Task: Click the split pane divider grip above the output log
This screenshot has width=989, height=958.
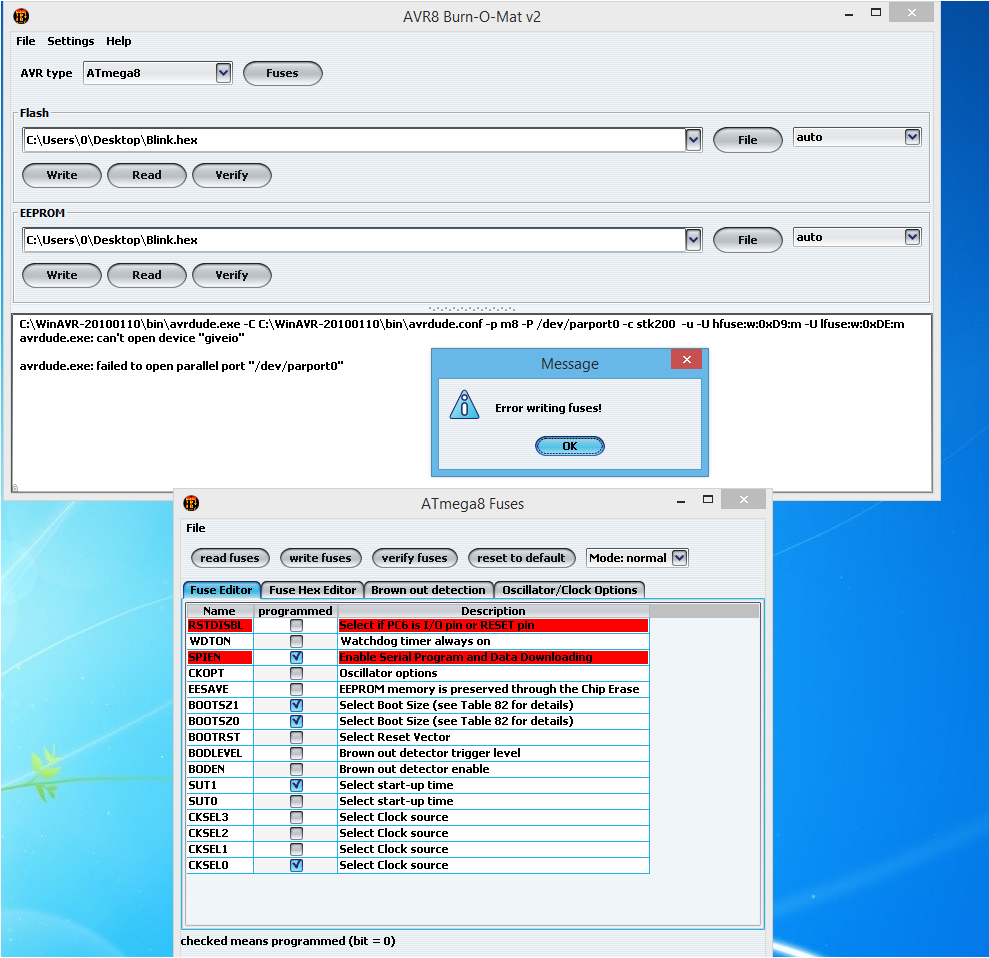Action: pos(471,309)
